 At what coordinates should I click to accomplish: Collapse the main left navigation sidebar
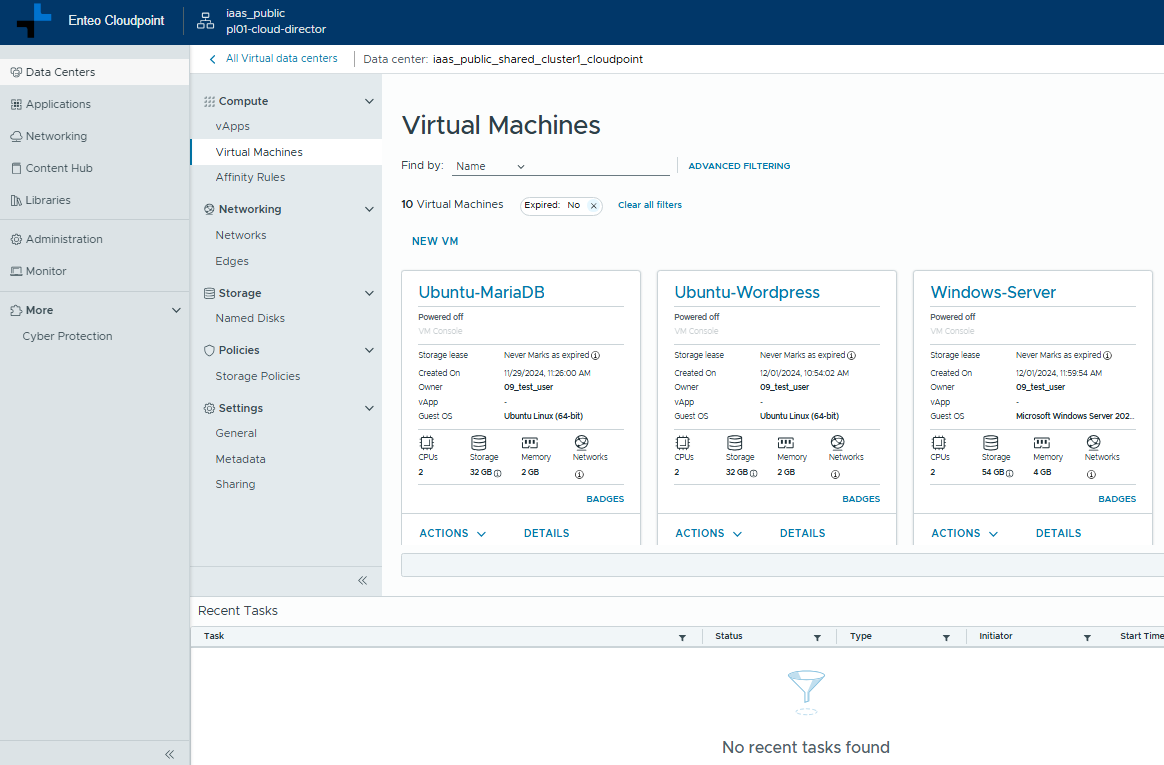169,754
